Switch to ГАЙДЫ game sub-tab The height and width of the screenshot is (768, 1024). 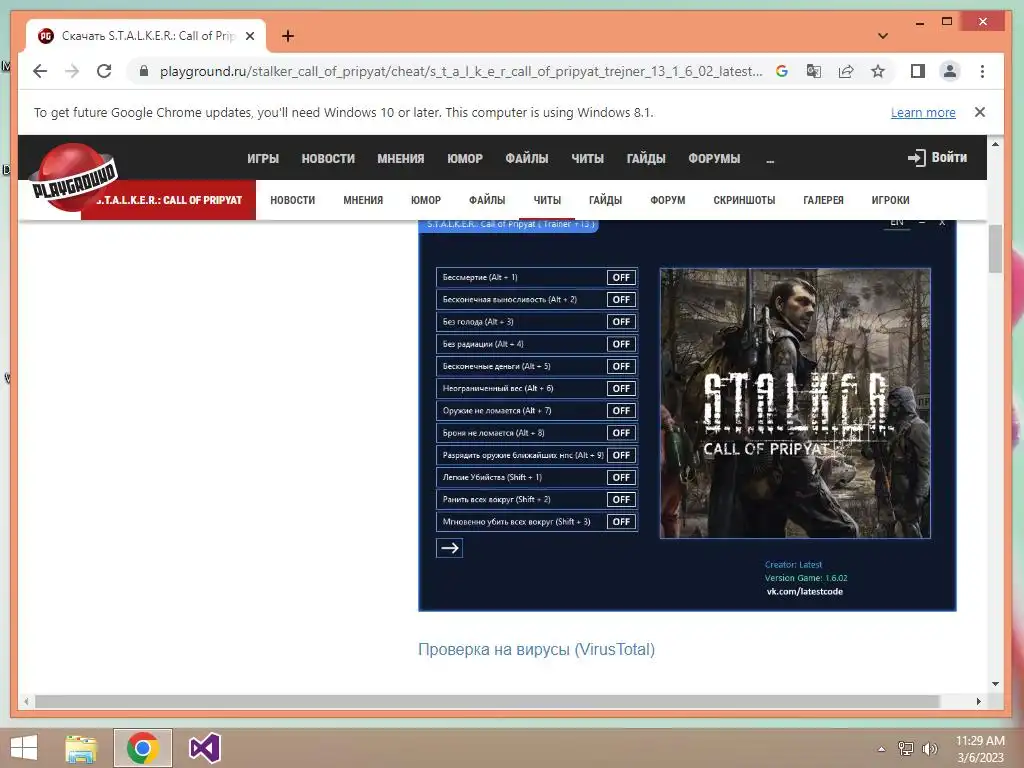click(605, 200)
